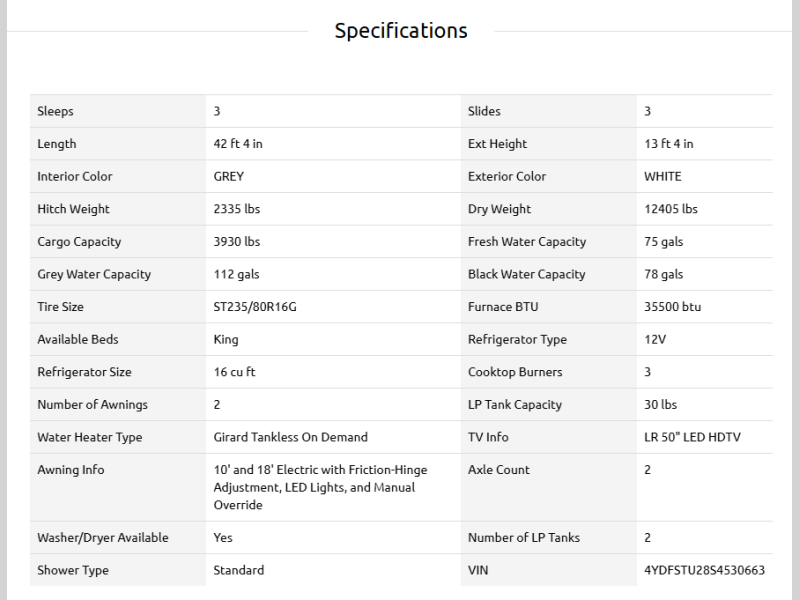Viewport: 799px width, 600px height.
Task: Select the 2335 lbs hitch weight
Action: pos(237,209)
